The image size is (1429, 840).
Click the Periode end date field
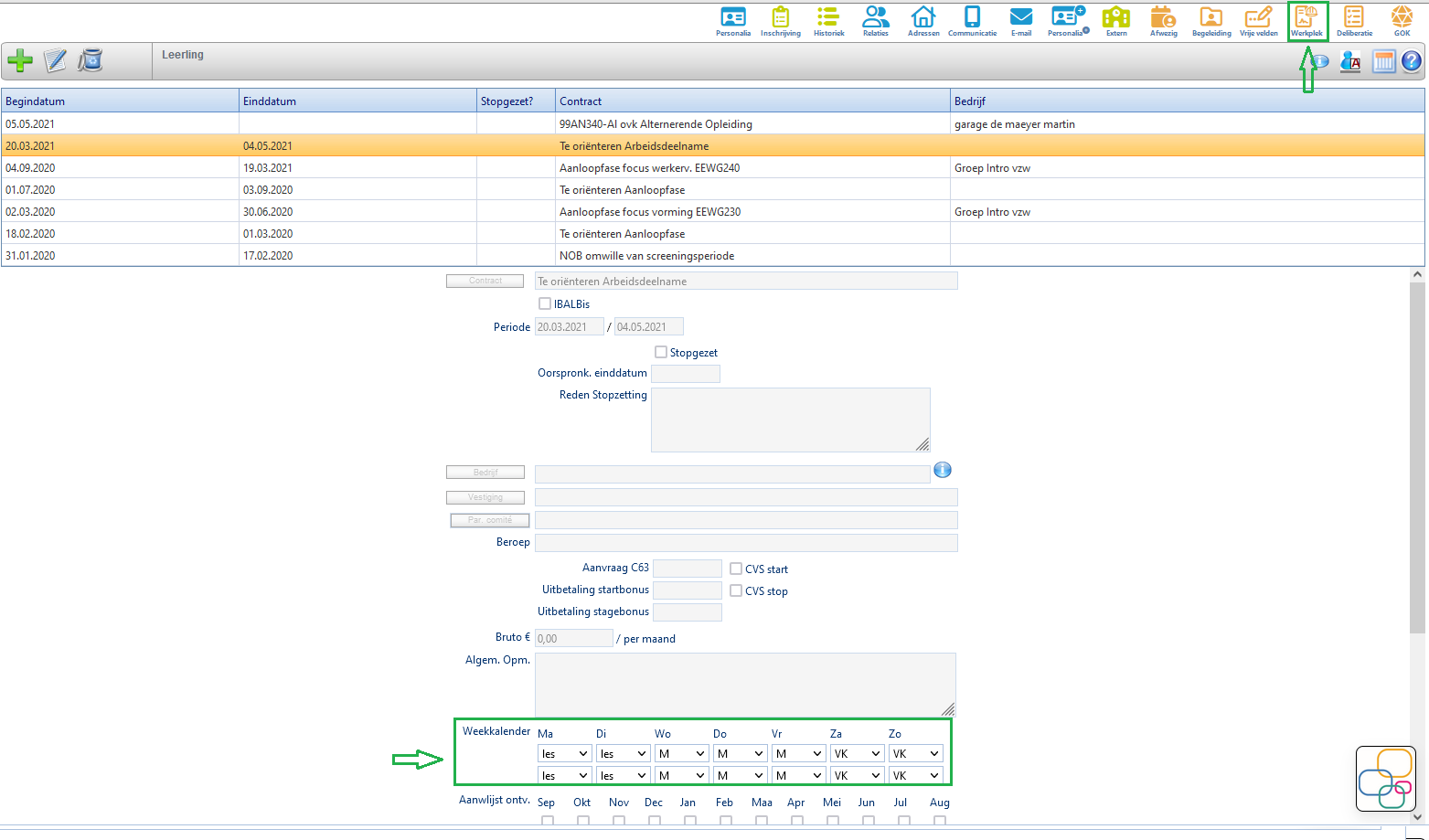click(x=649, y=326)
